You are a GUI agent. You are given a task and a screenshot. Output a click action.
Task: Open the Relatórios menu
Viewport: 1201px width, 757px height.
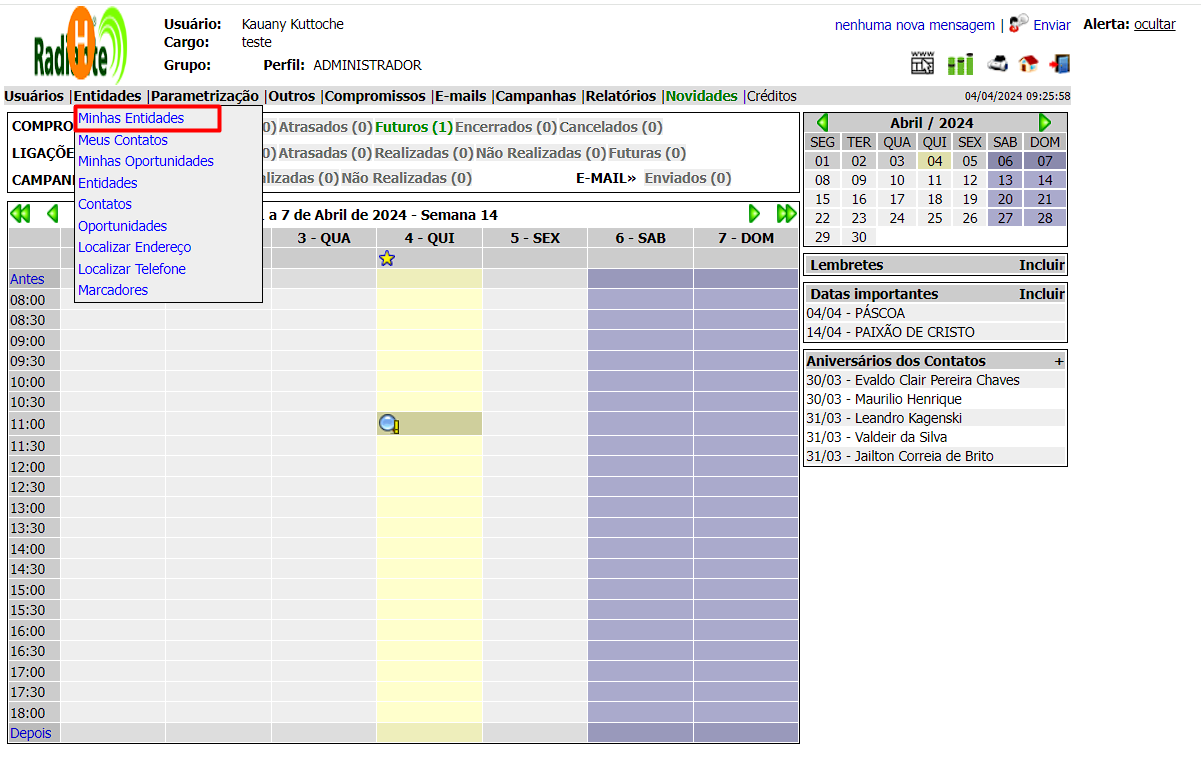click(x=620, y=96)
